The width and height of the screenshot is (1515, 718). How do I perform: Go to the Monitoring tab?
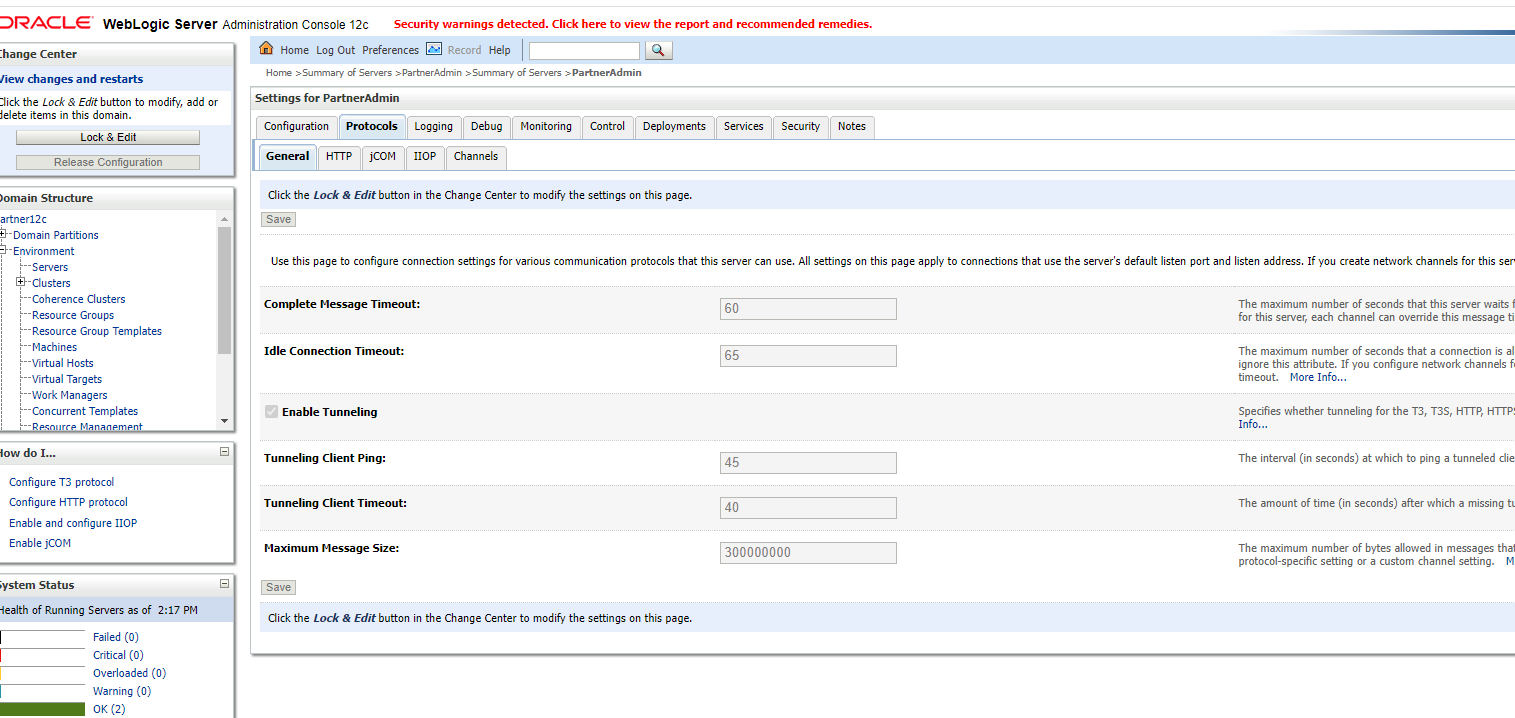pos(546,127)
